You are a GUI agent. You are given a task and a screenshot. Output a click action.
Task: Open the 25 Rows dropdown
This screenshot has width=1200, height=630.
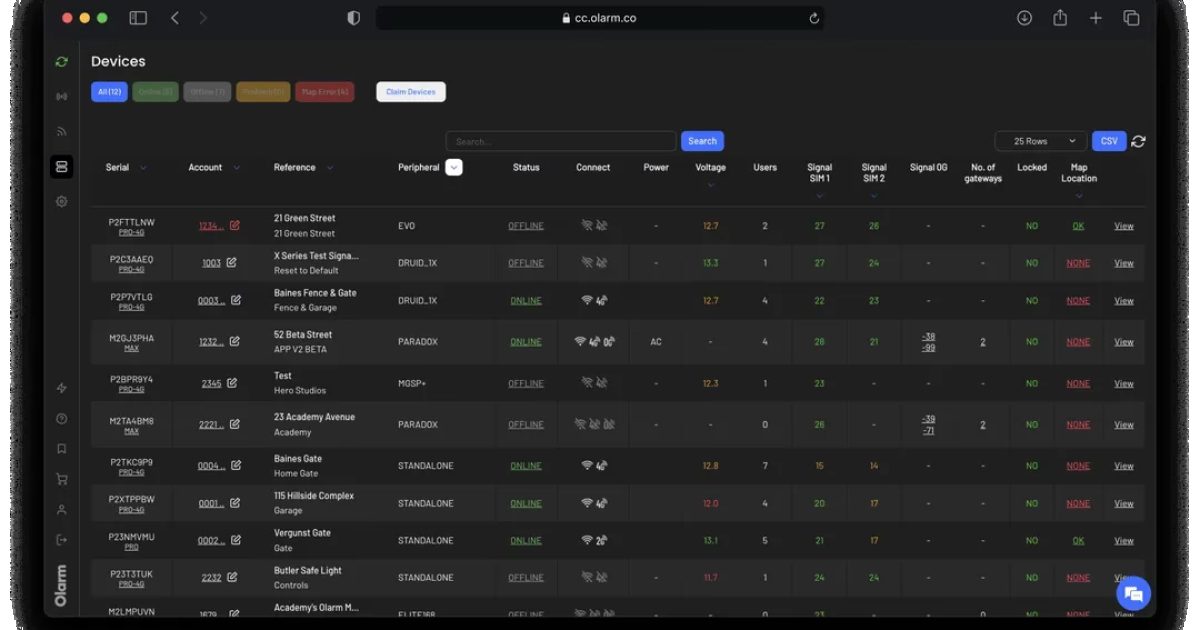1038,140
